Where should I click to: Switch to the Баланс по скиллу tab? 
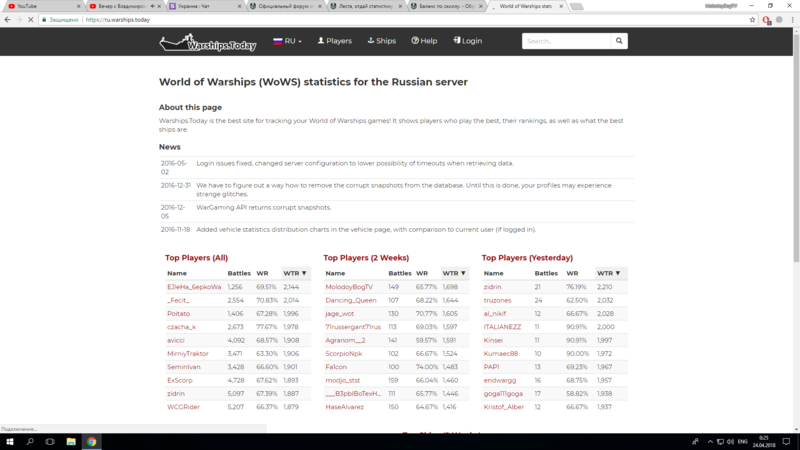point(446,6)
